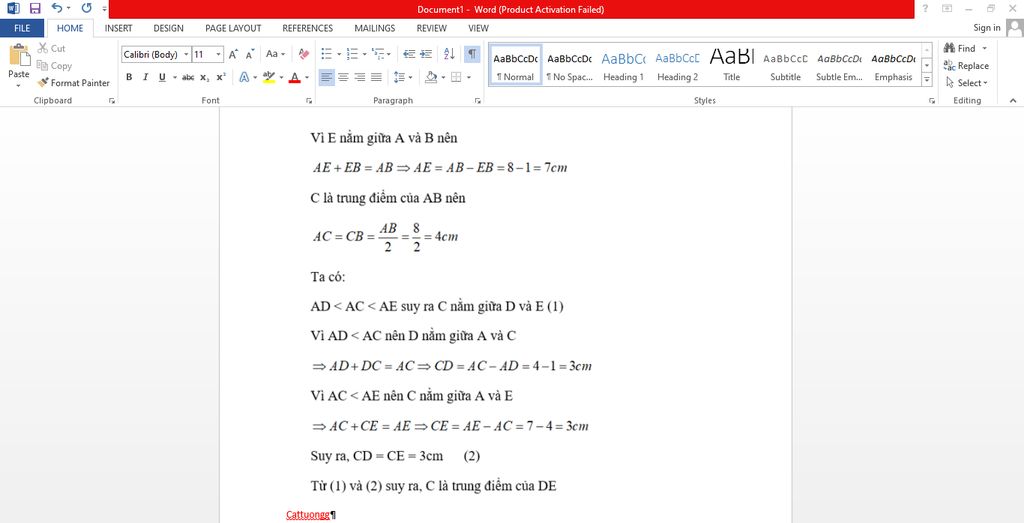
Task: Open the font size dropdown showing 11
Action: point(219,55)
